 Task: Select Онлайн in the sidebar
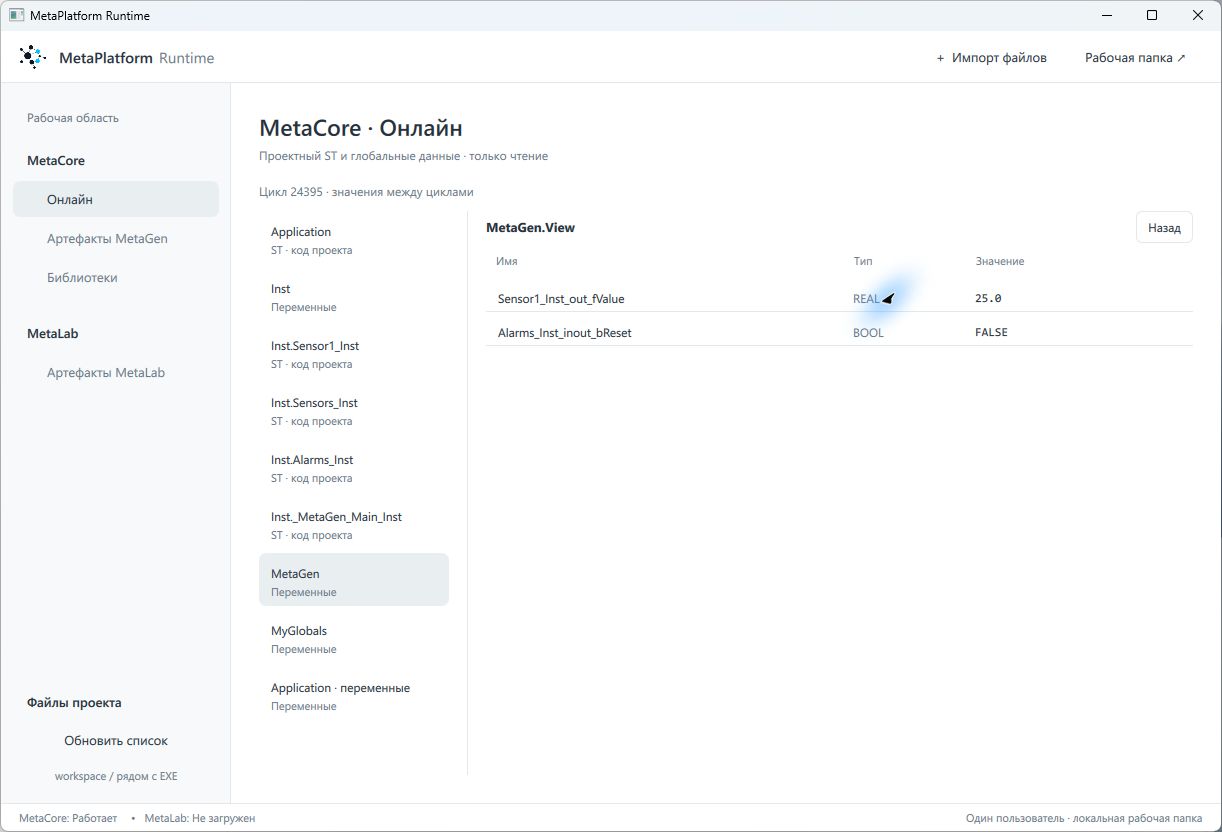pyautogui.click(x=116, y=199)
